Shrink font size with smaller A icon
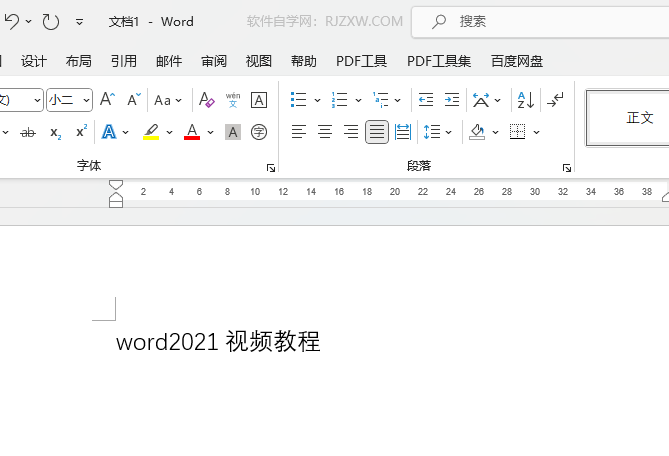The image size is (669, 456). 134,100
